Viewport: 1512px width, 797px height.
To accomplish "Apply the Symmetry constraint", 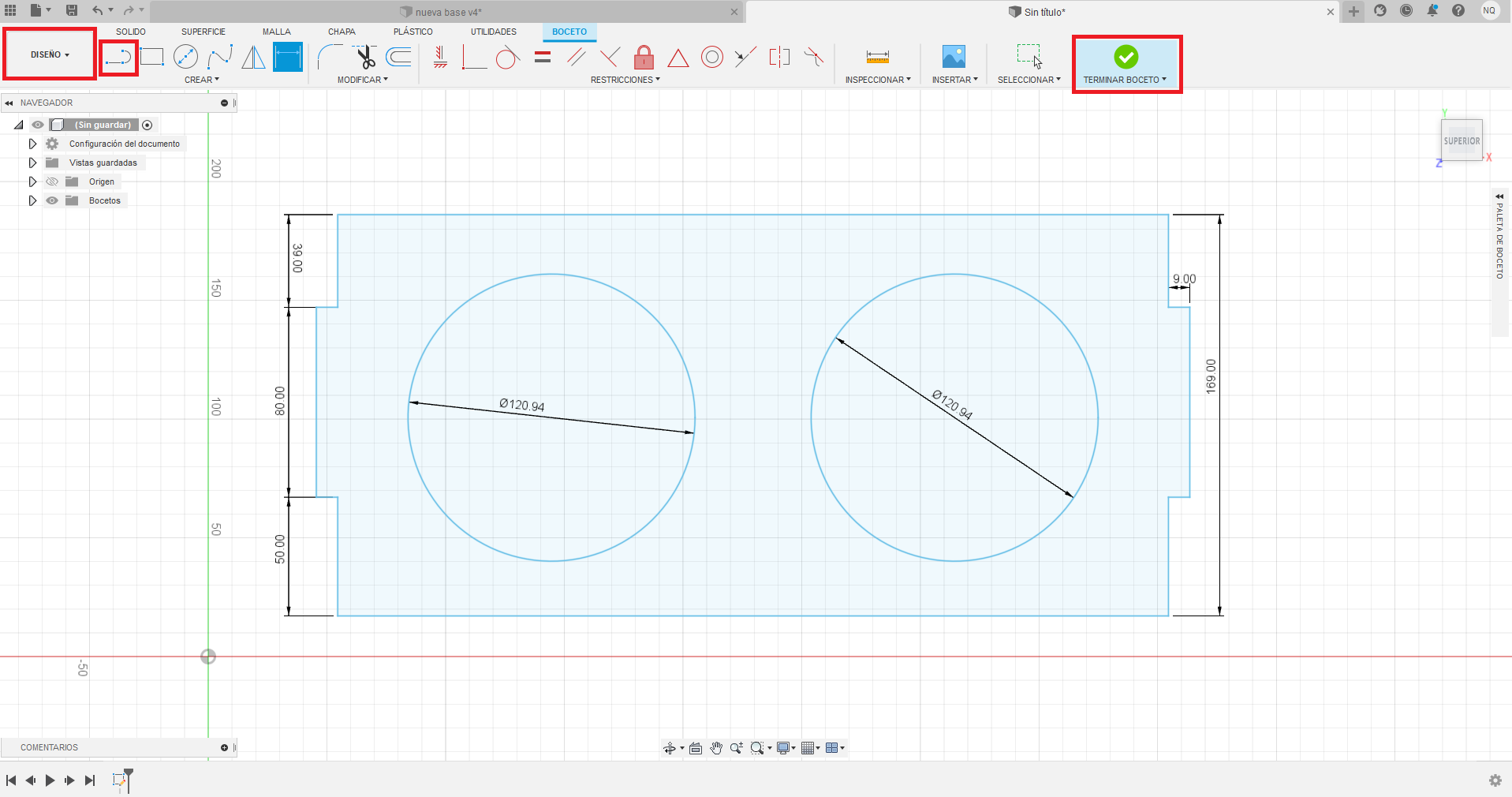I will (x=779, y=57).
